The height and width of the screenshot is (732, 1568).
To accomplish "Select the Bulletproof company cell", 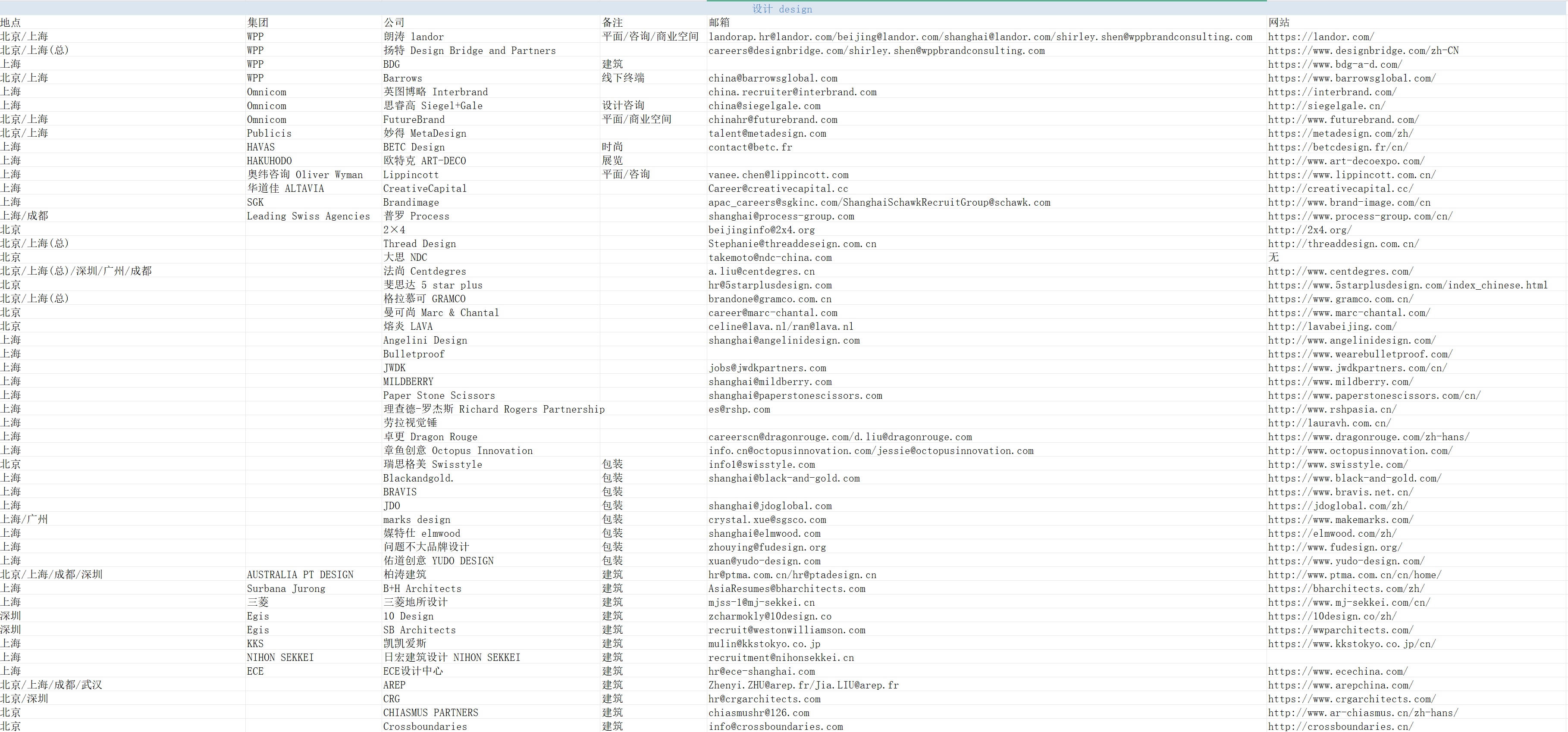I will coord(414,354).
